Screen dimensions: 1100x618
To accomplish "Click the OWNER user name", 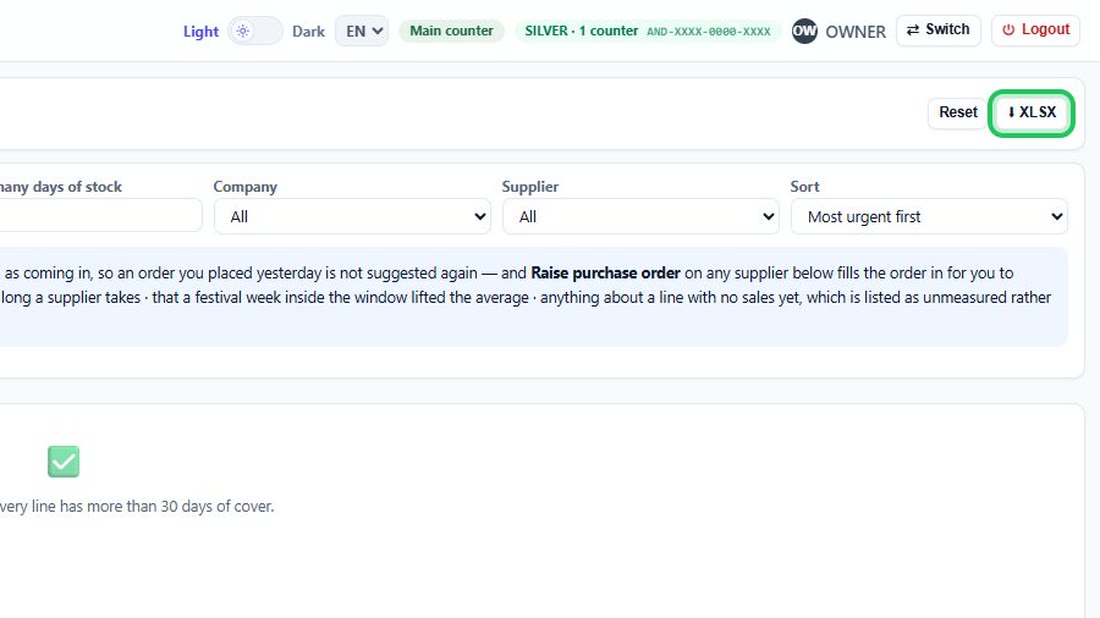I will click(x=855, y=32).
